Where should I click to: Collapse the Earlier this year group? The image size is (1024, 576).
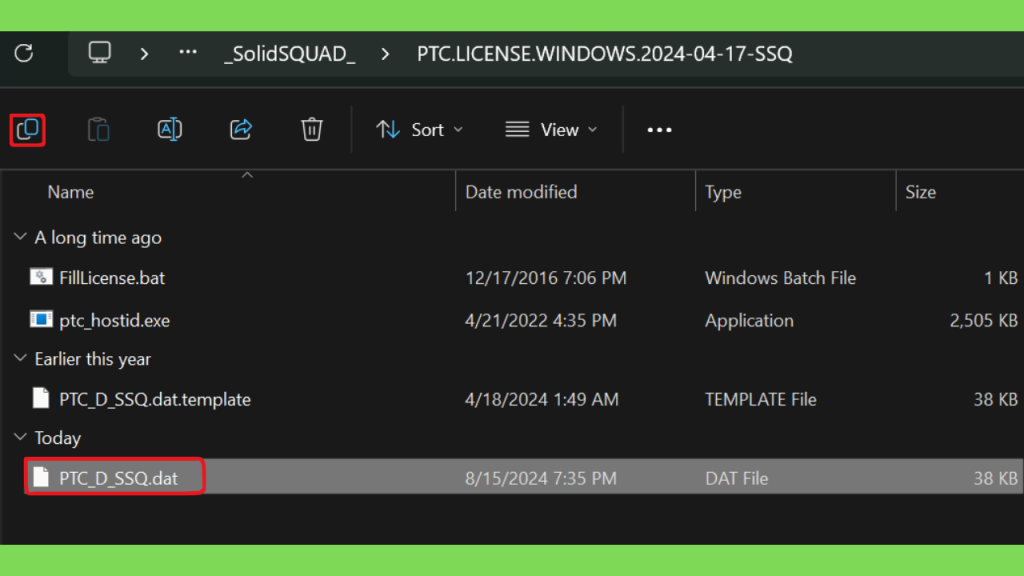tap(20, 358)
